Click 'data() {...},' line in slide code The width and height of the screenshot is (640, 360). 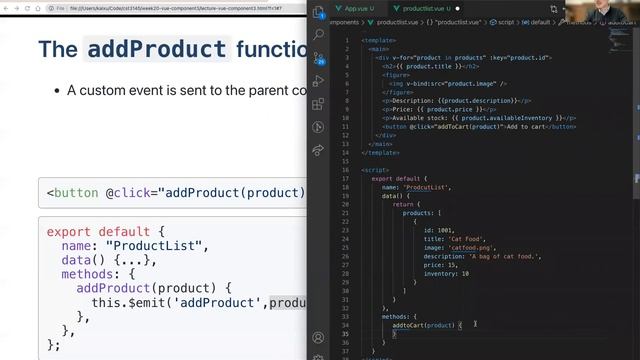point(109,260)
